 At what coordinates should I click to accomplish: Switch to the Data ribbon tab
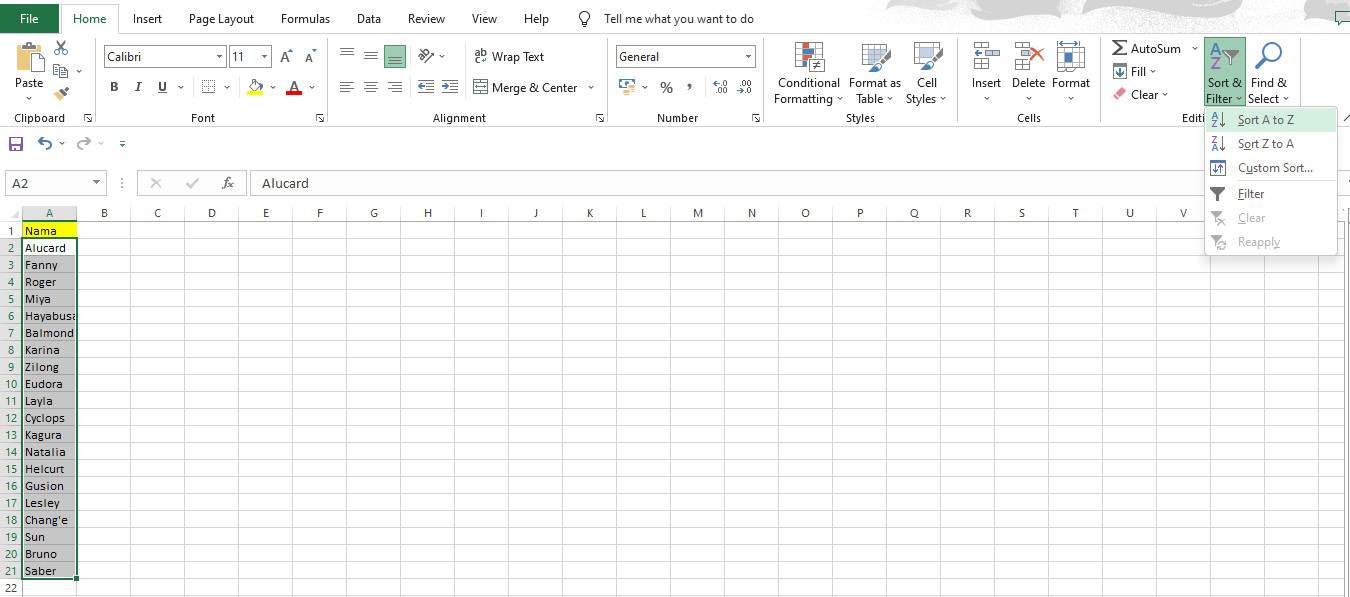point(368,18)
